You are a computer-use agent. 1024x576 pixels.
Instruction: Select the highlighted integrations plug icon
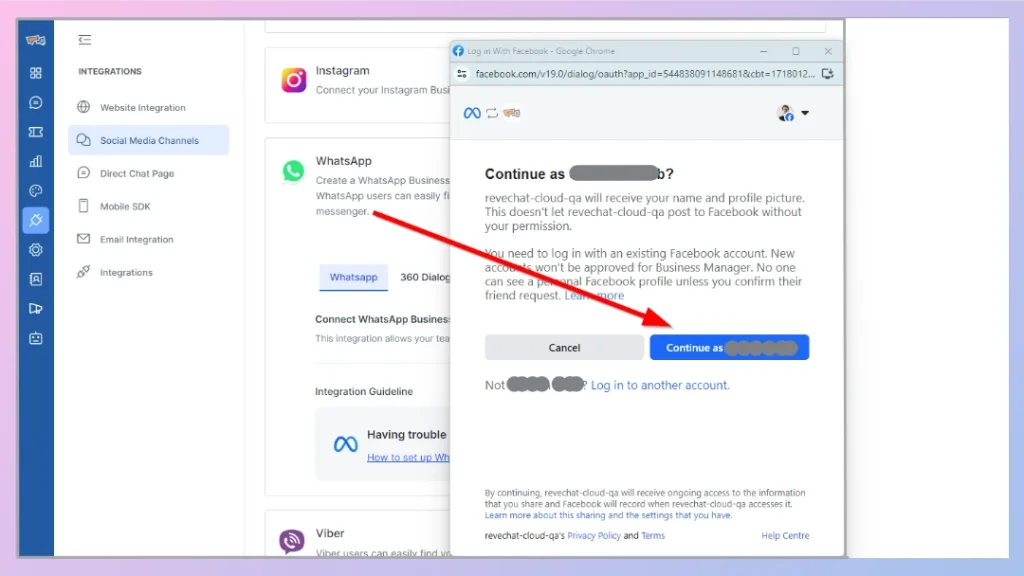pyautogui.click(x=36, y=220)
